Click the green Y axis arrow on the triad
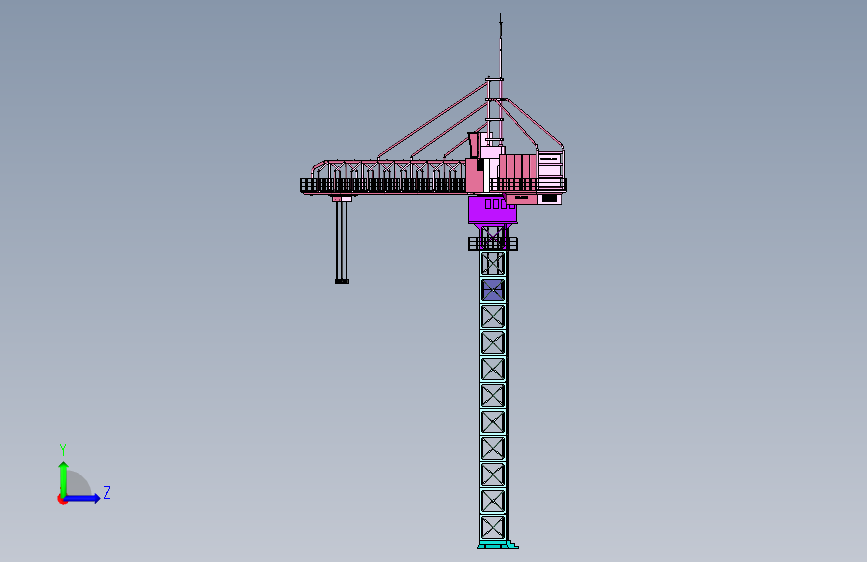This screenshot has width=867, height=562. pos(64,479)
